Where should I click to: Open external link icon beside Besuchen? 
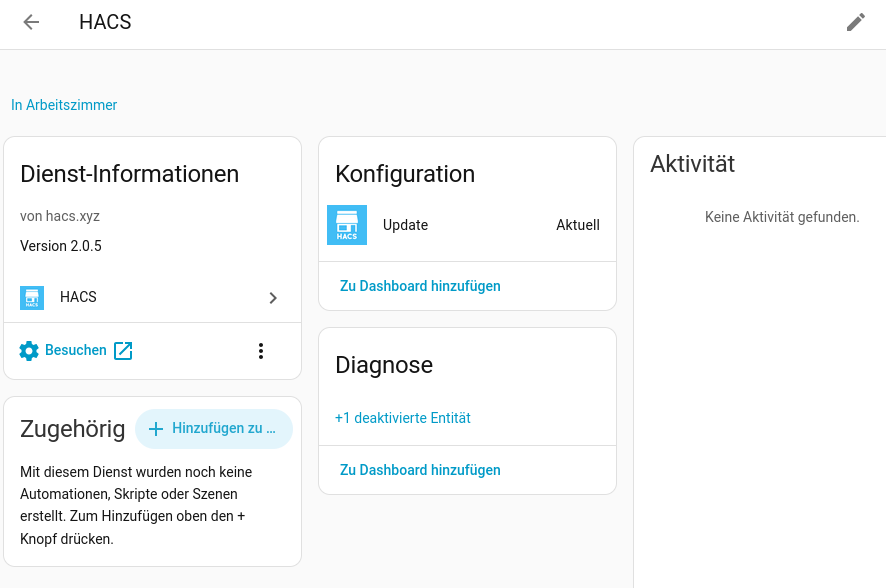123,351
